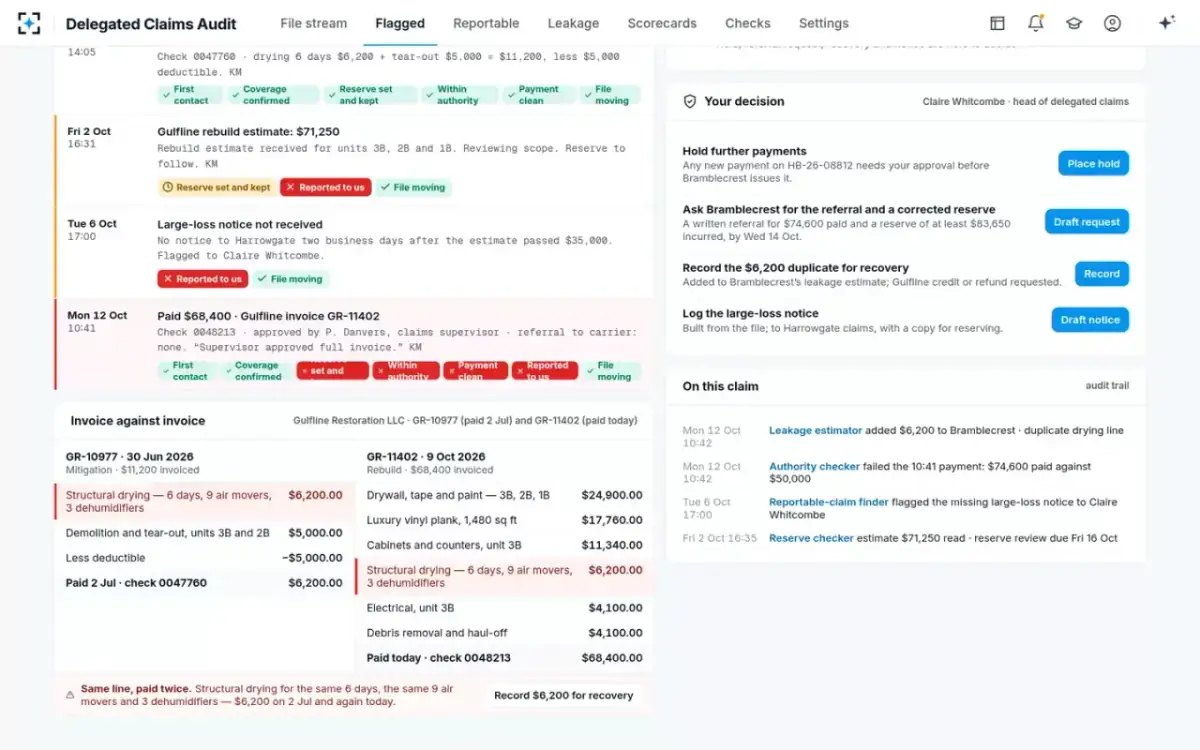Click File moving chip in Mon 12 Oct entry

click(x=611, y=371)
